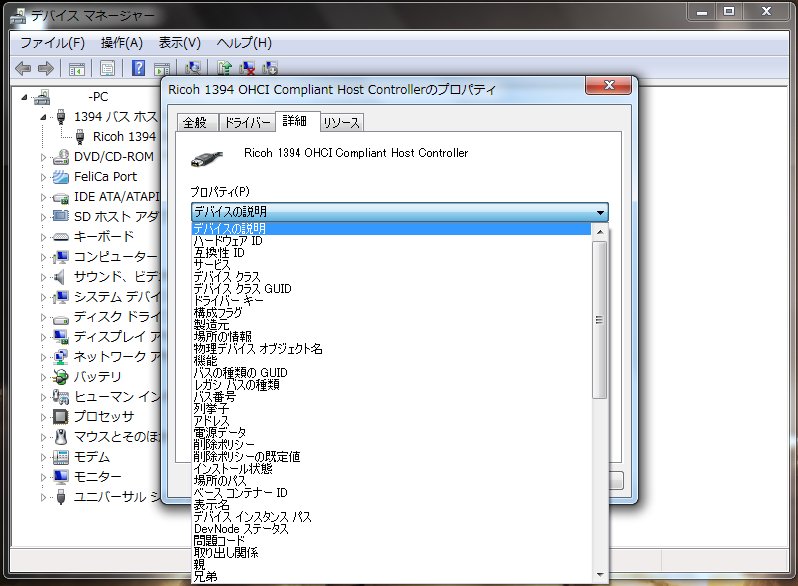This screenshot has height=586, width=798.
Task: Click the Back arrow toolbar icon
Action: pyautogui.click(x=23, y=68)
